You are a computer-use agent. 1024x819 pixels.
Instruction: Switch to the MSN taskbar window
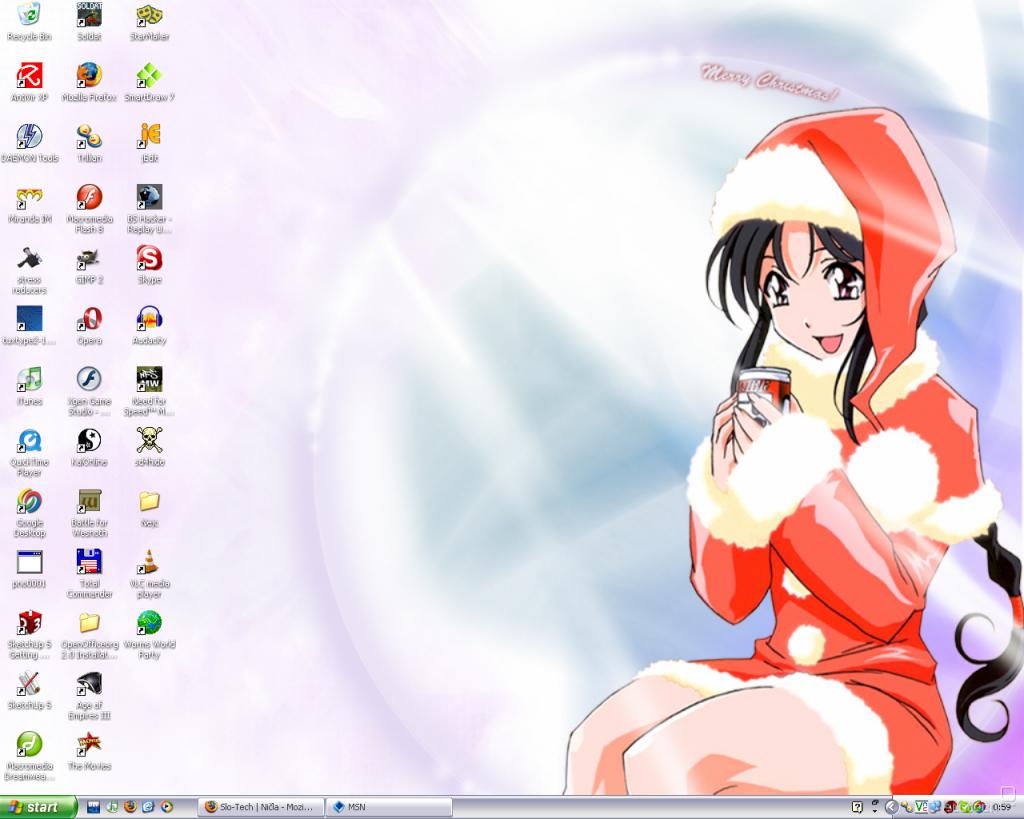point(388,807)
